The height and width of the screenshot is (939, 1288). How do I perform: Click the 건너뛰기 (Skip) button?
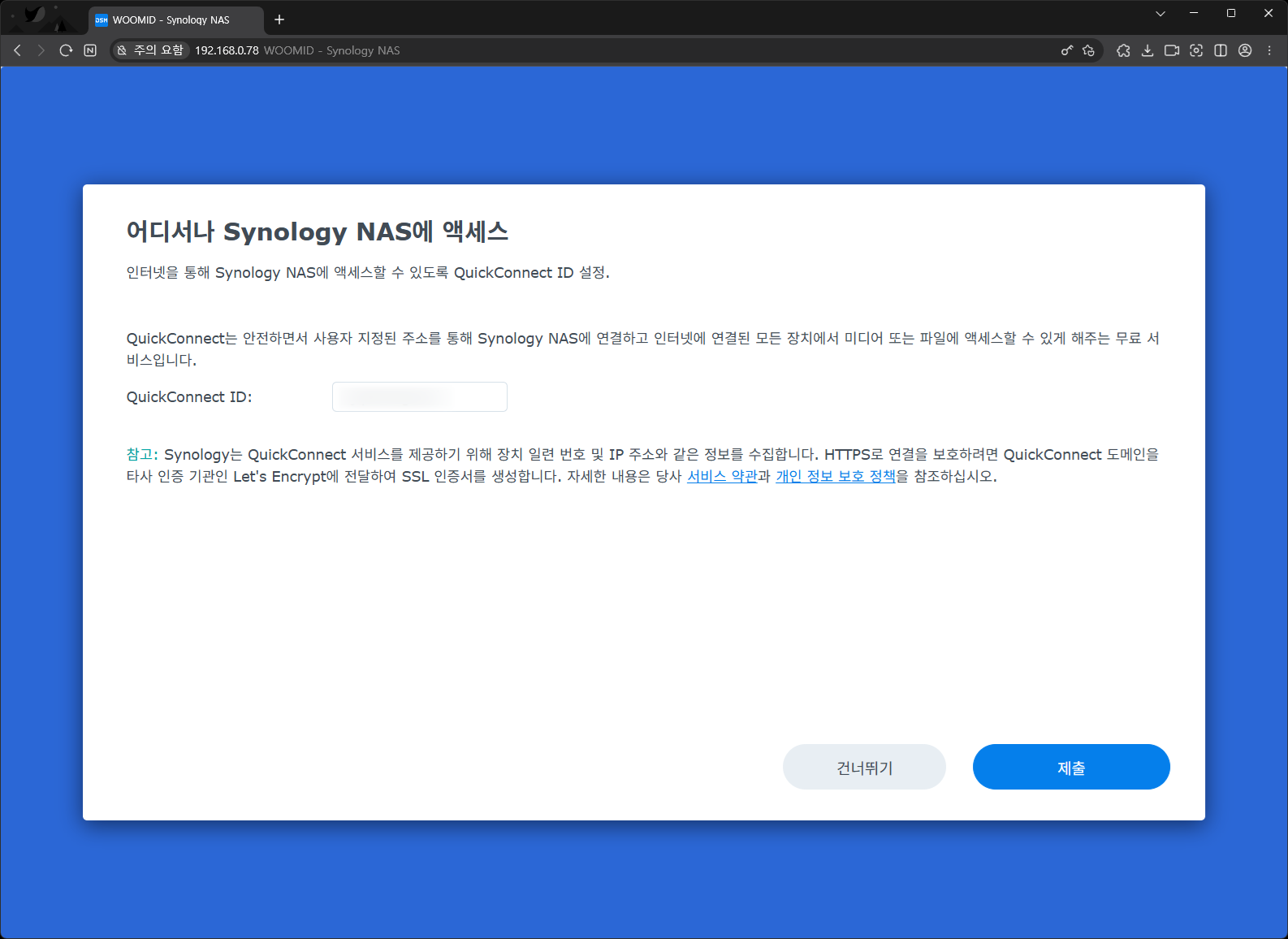tap(864, 767)
